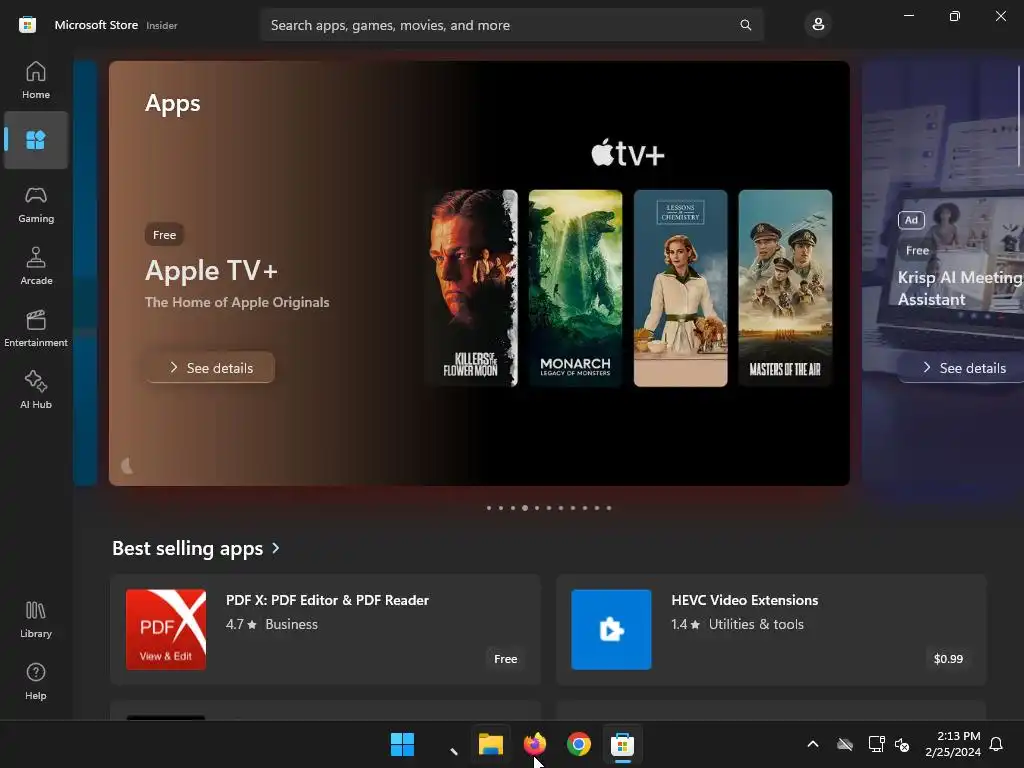Open the Windows Start menu
This screenshot has width=1024, height=768.
click(402, 744)
